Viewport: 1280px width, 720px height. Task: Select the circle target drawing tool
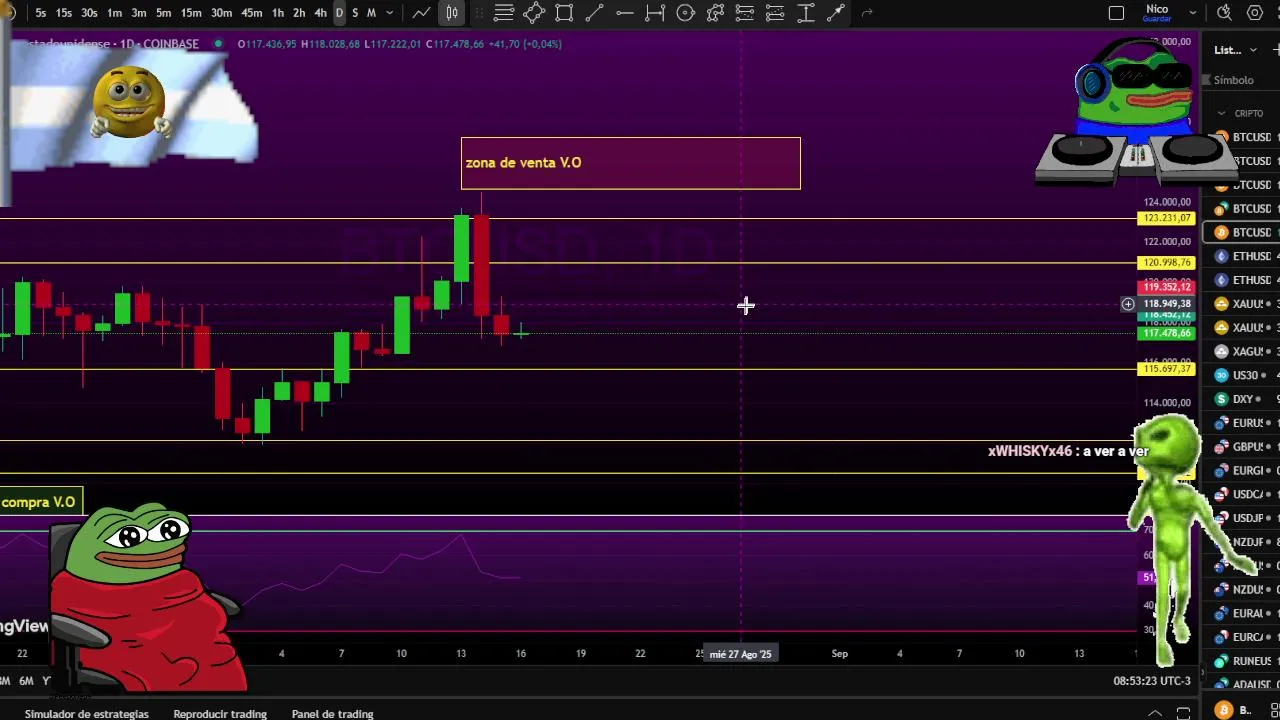[685, 13]
